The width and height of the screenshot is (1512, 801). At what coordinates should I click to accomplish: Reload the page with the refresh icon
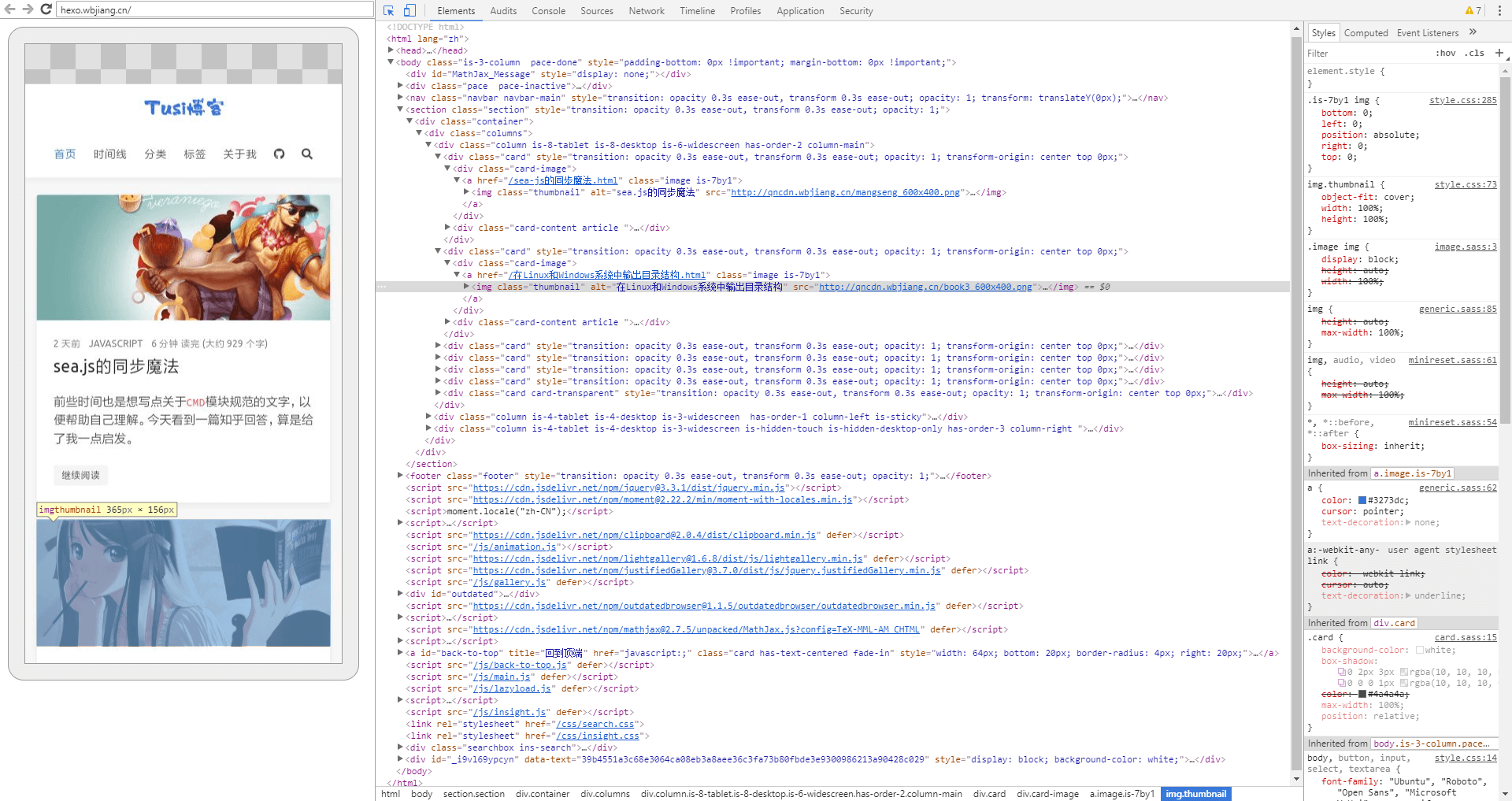click(x=46, y=9)
